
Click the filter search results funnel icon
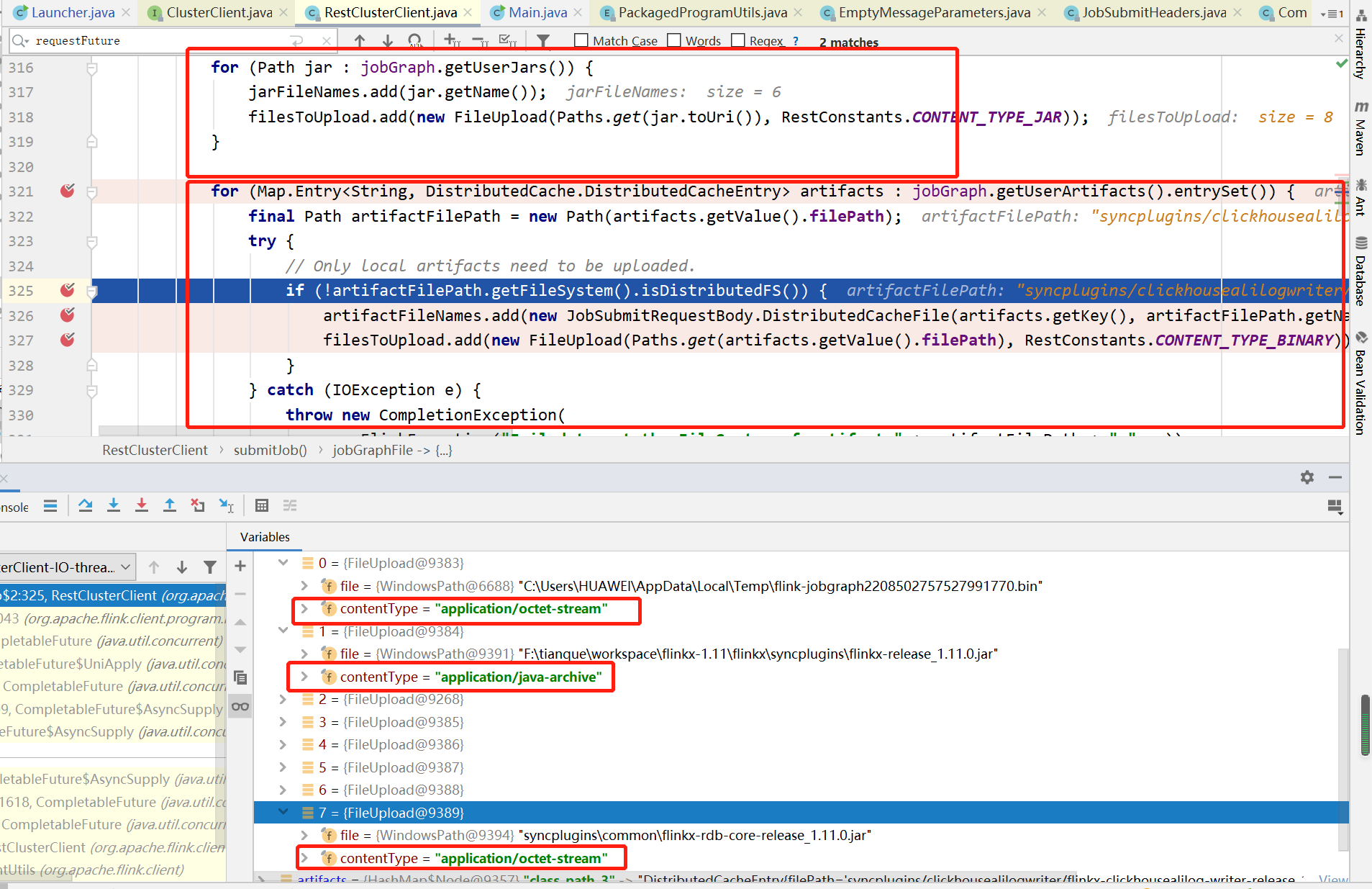point(543,41)
